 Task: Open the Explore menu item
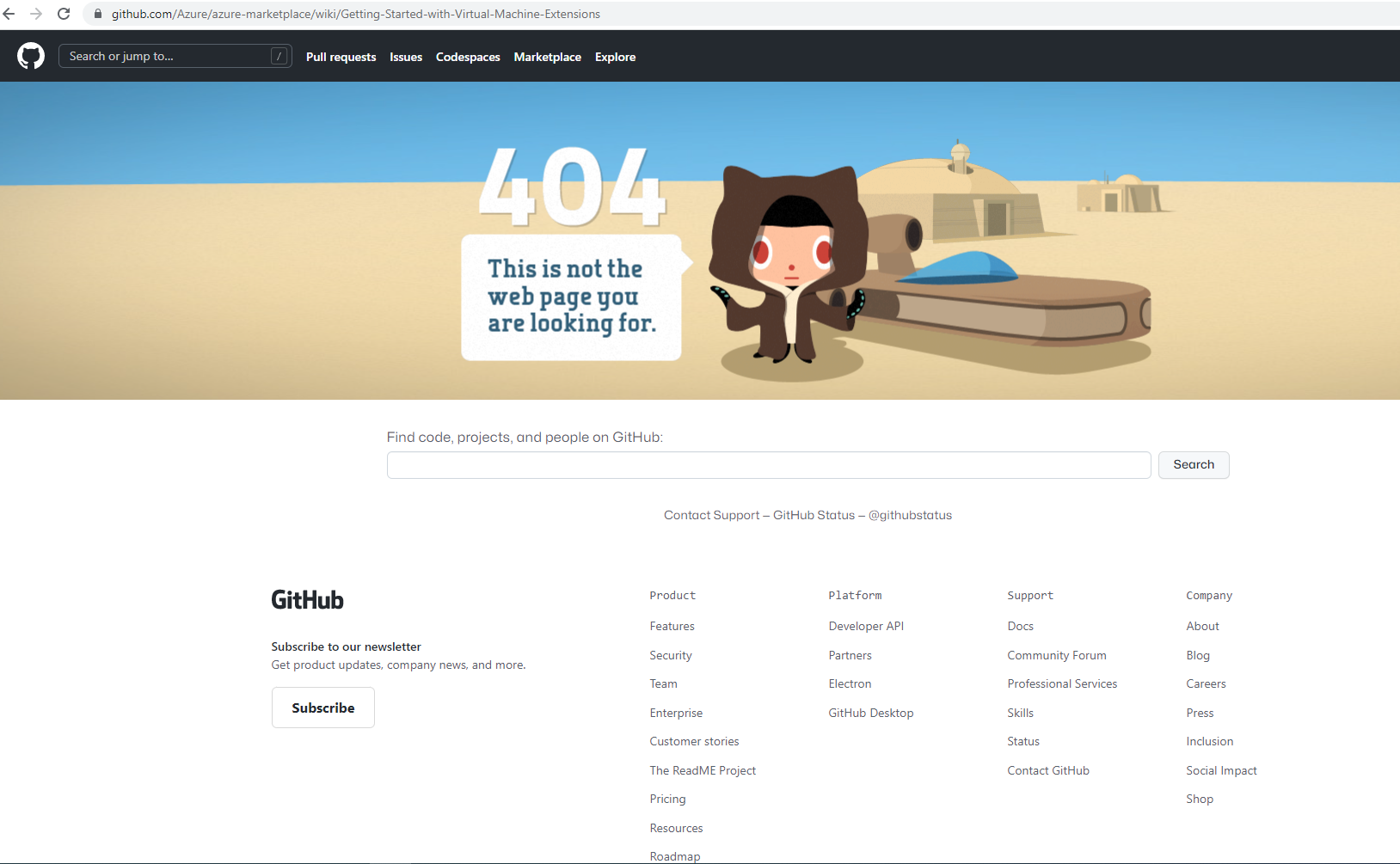[615, 57]
